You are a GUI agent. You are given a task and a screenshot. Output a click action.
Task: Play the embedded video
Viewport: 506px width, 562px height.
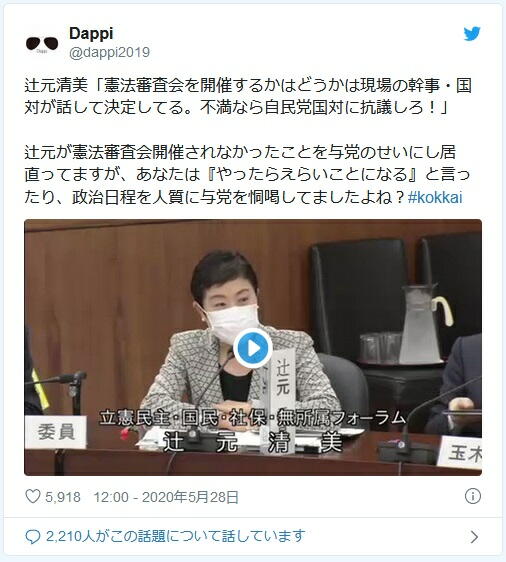point(253,348)
